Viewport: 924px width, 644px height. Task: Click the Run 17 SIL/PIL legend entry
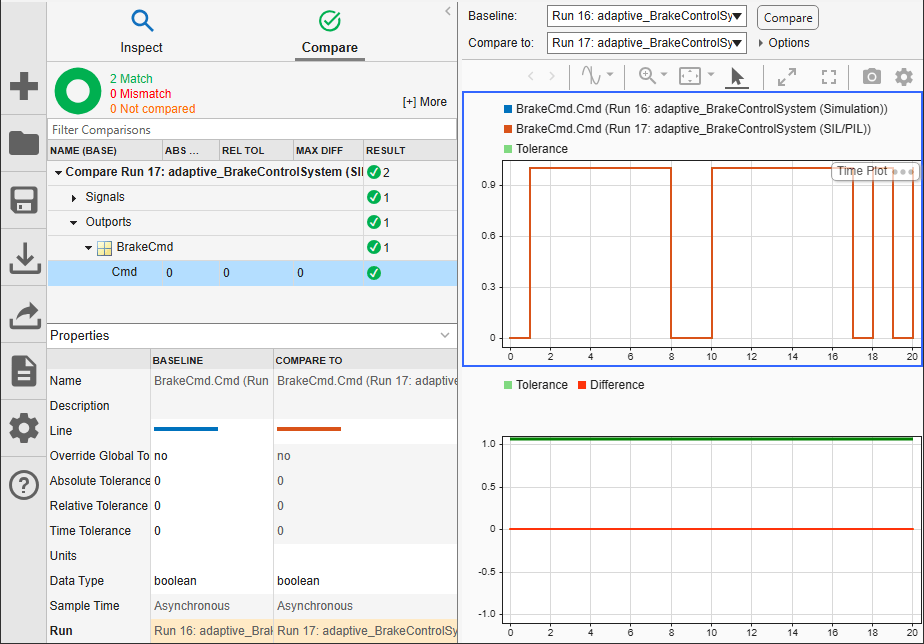[687, 129]
